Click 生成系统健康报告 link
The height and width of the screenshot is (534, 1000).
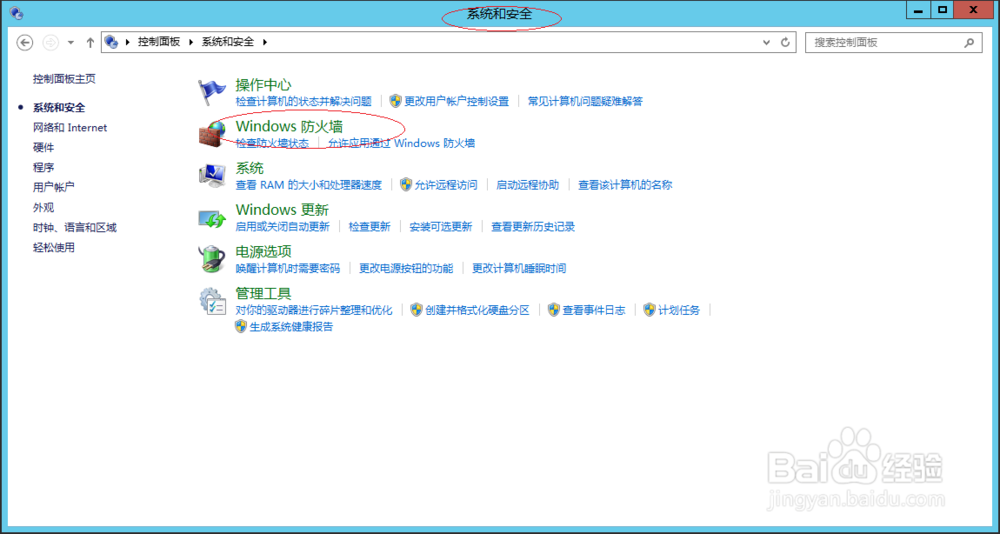pos(291,327)
